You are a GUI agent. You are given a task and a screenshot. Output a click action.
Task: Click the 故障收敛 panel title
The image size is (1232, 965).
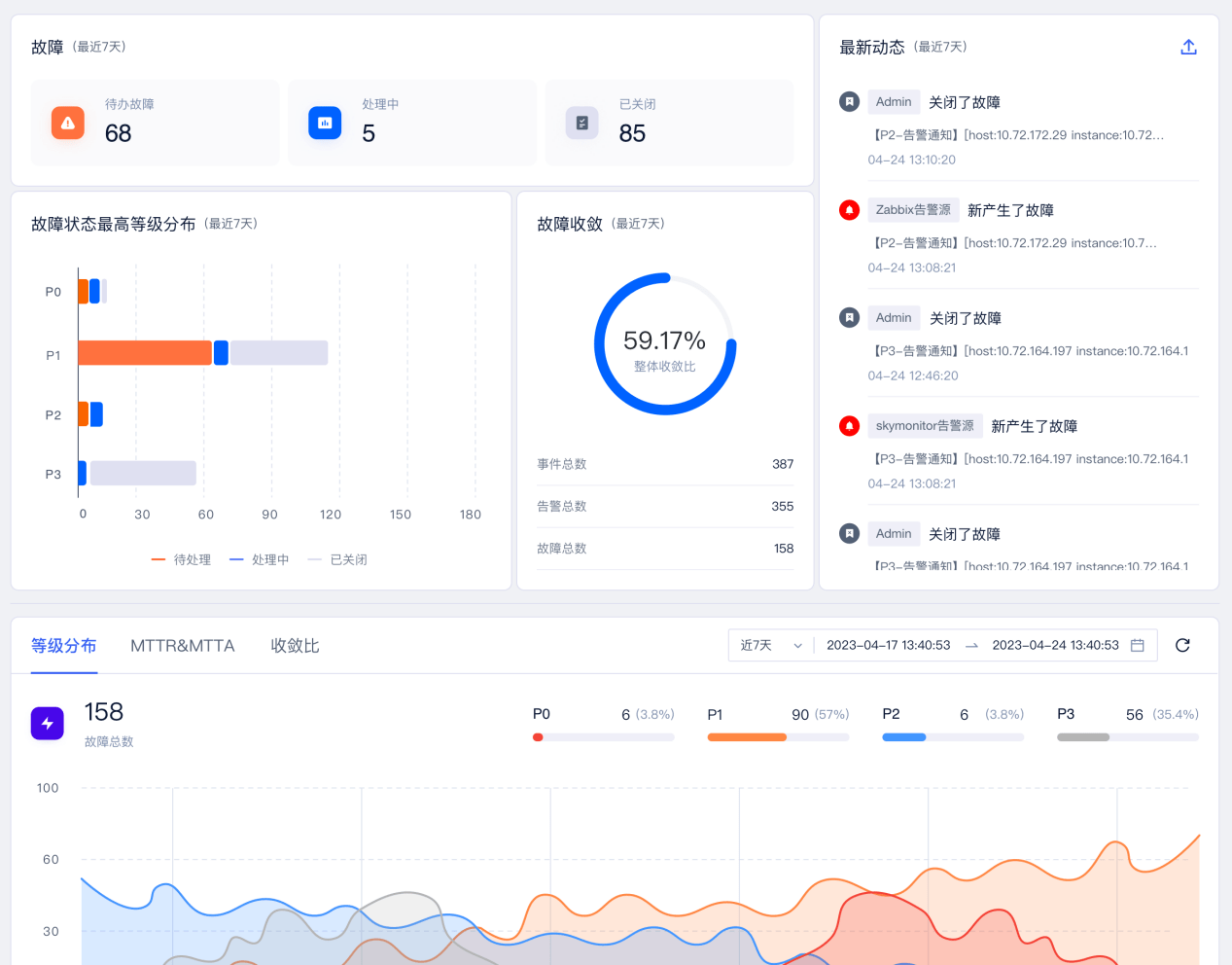click(570, 224)
